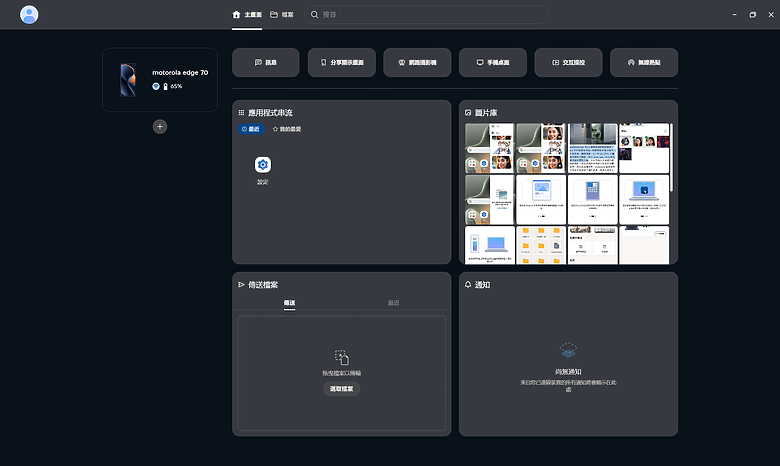Screen dimensions: 780x466
Task: Launch the 網路攝影機 webcam feature
Action: pyautogui.click(x=417, y=62)
